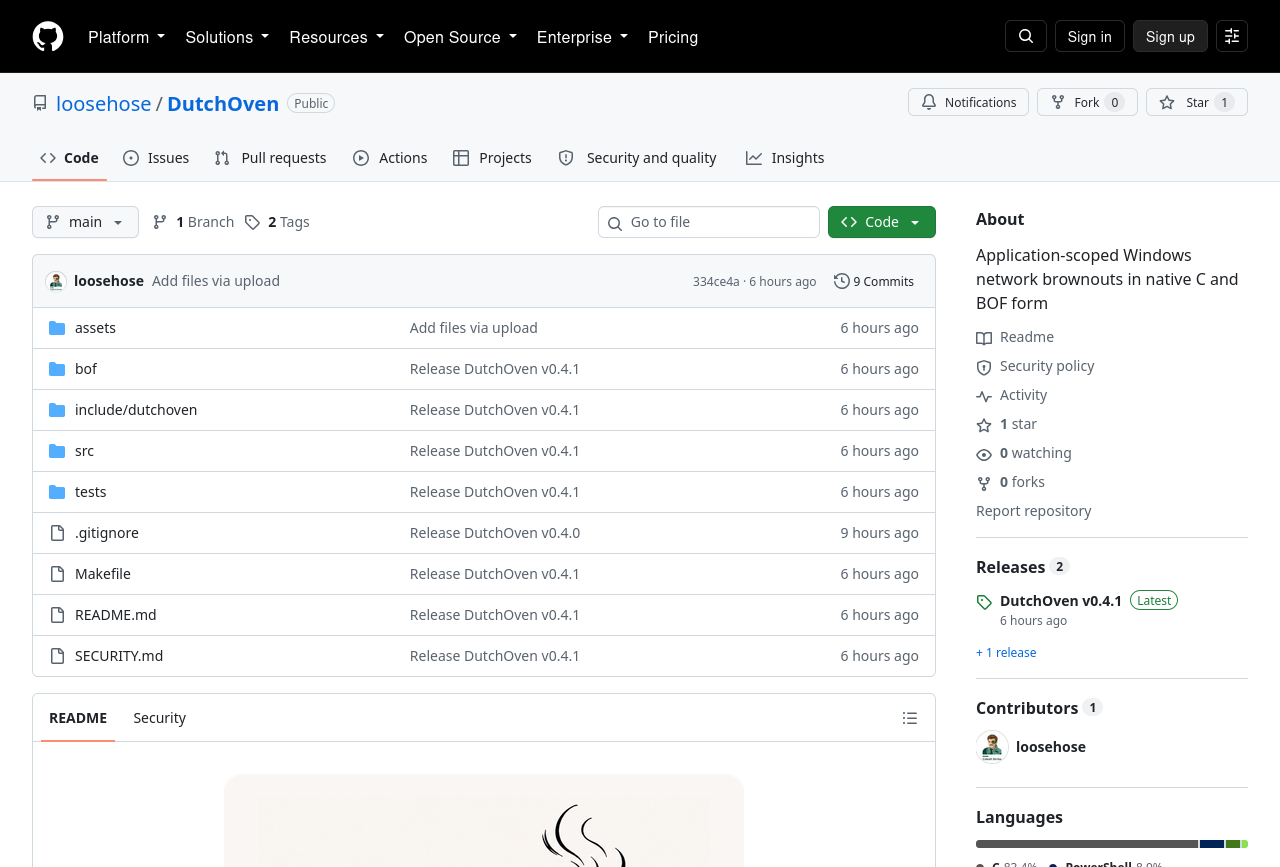Click the Sign in button
This screenshot has height=867, width=1280.
[x=1090, y=36]
